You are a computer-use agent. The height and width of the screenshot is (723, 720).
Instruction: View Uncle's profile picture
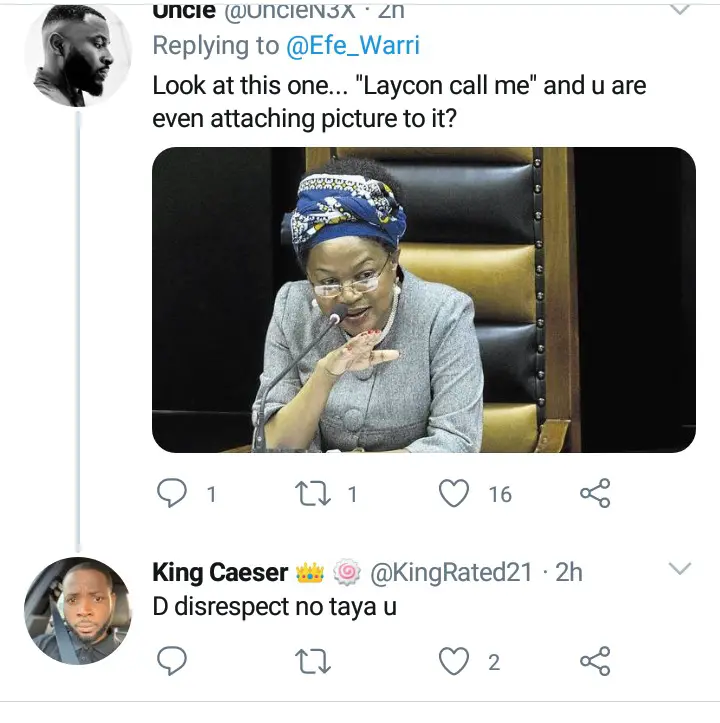77,56
